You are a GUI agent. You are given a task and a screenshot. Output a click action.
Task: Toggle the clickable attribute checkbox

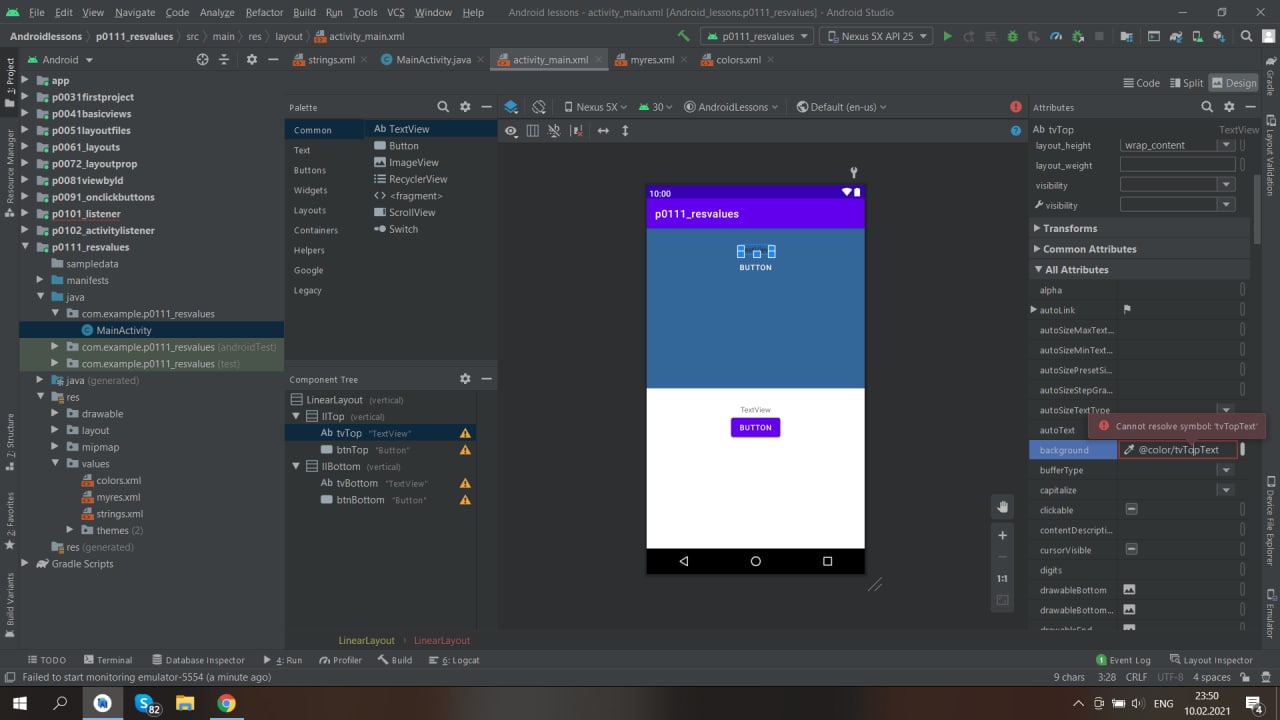coord(1131,510)
